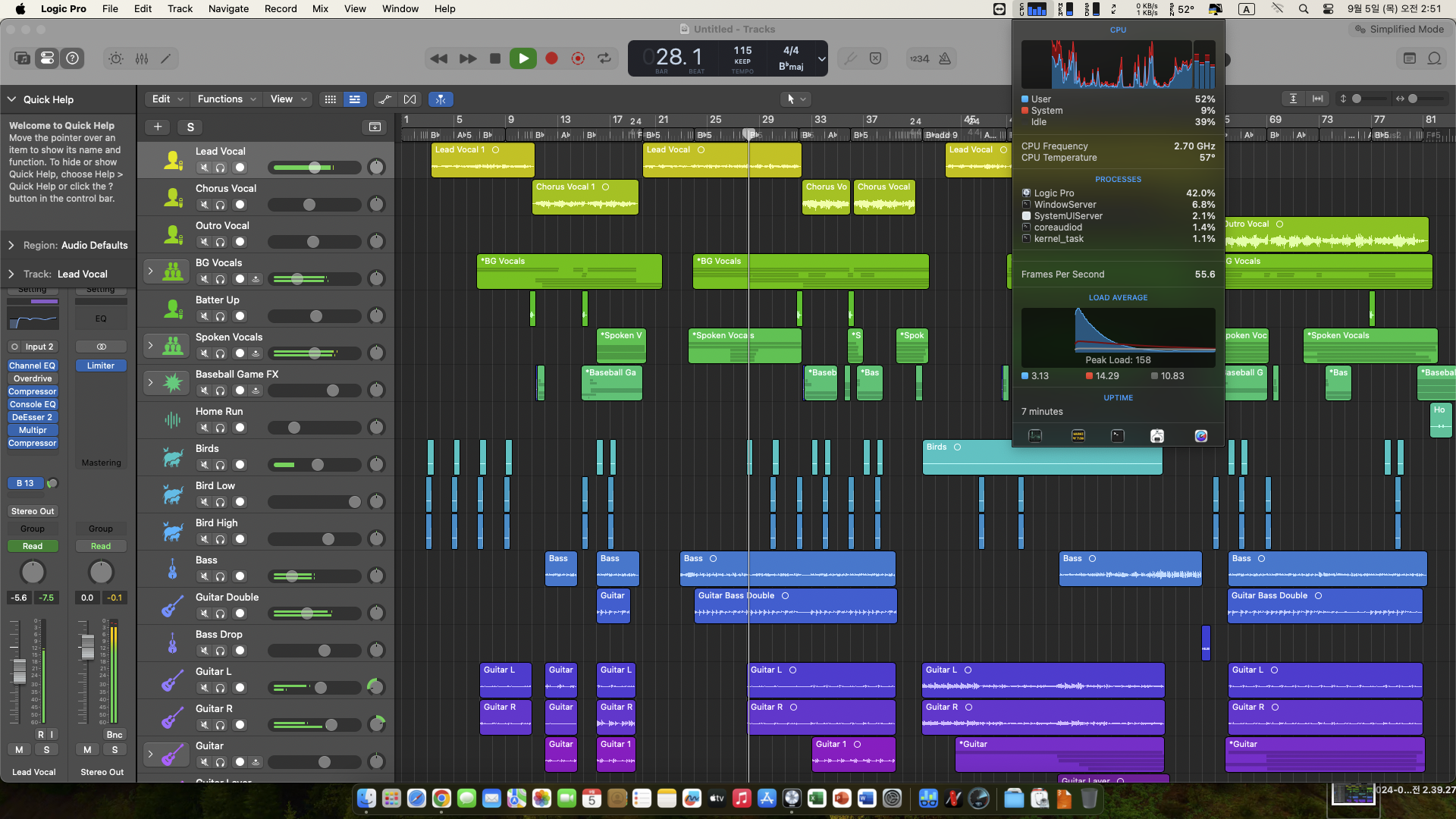Stop playback with the Stop button
Screen dimensions: 1456x819
[495, 58]
